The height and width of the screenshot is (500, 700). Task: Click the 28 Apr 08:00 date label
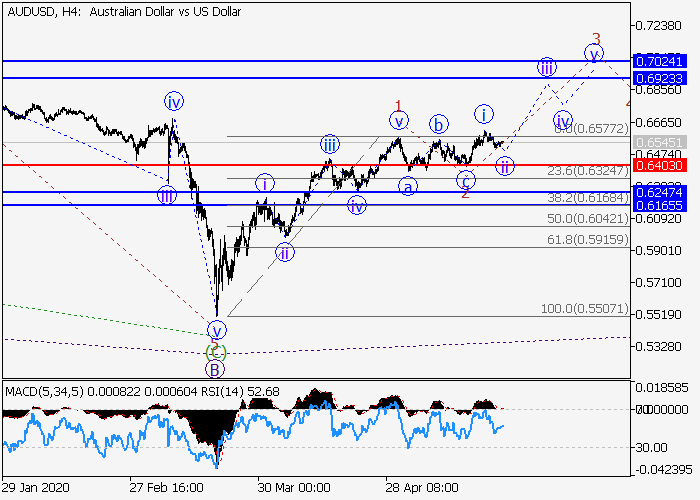(422, 488)
